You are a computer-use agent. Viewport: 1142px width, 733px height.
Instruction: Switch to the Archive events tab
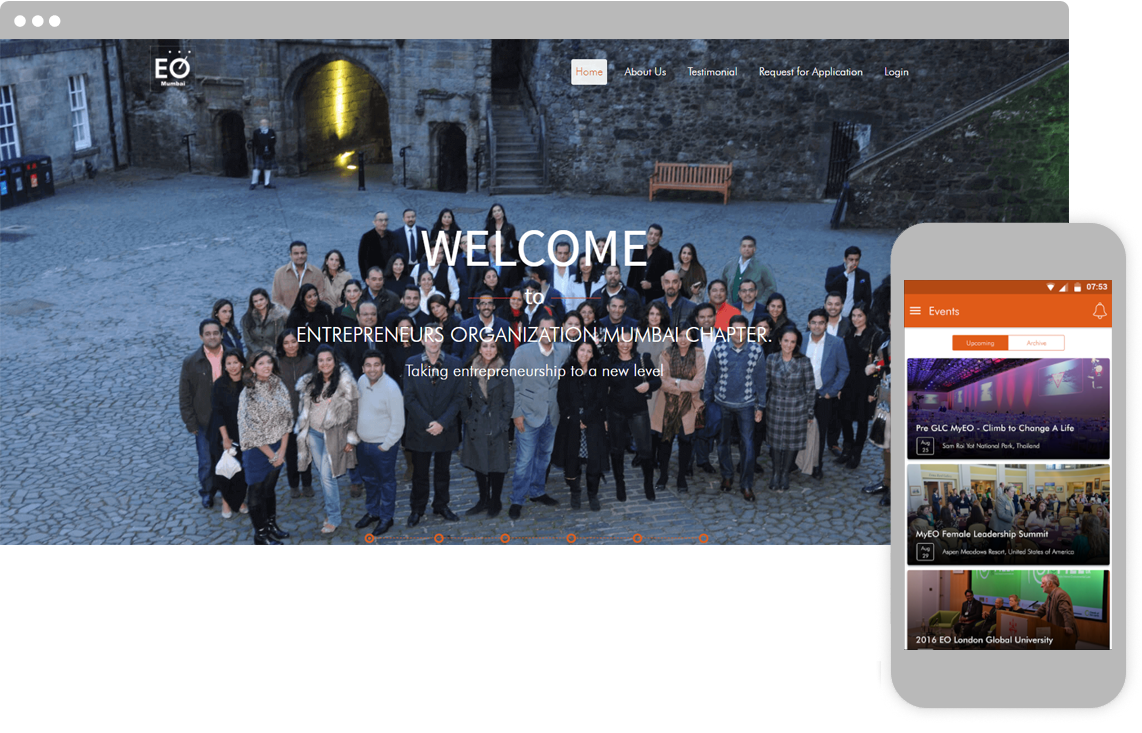tap(1036, 343)
